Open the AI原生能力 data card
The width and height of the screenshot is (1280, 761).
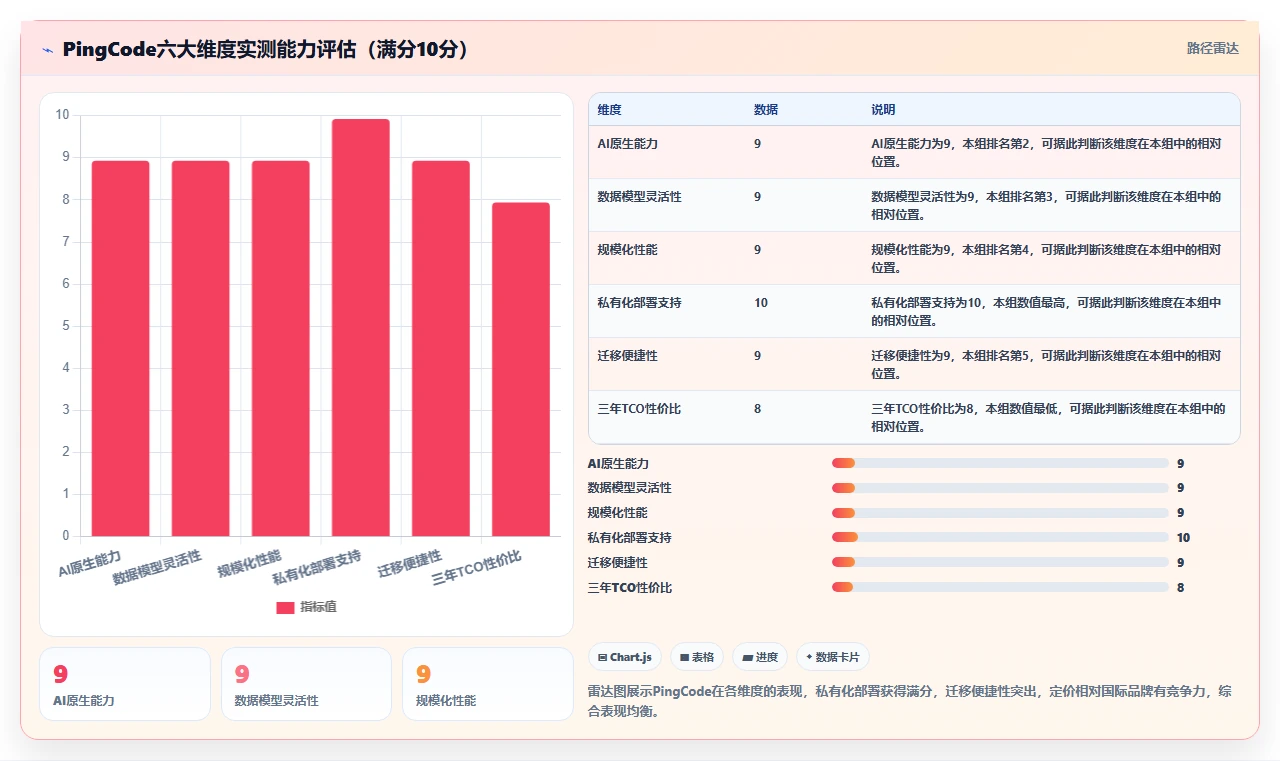[125, 684]
